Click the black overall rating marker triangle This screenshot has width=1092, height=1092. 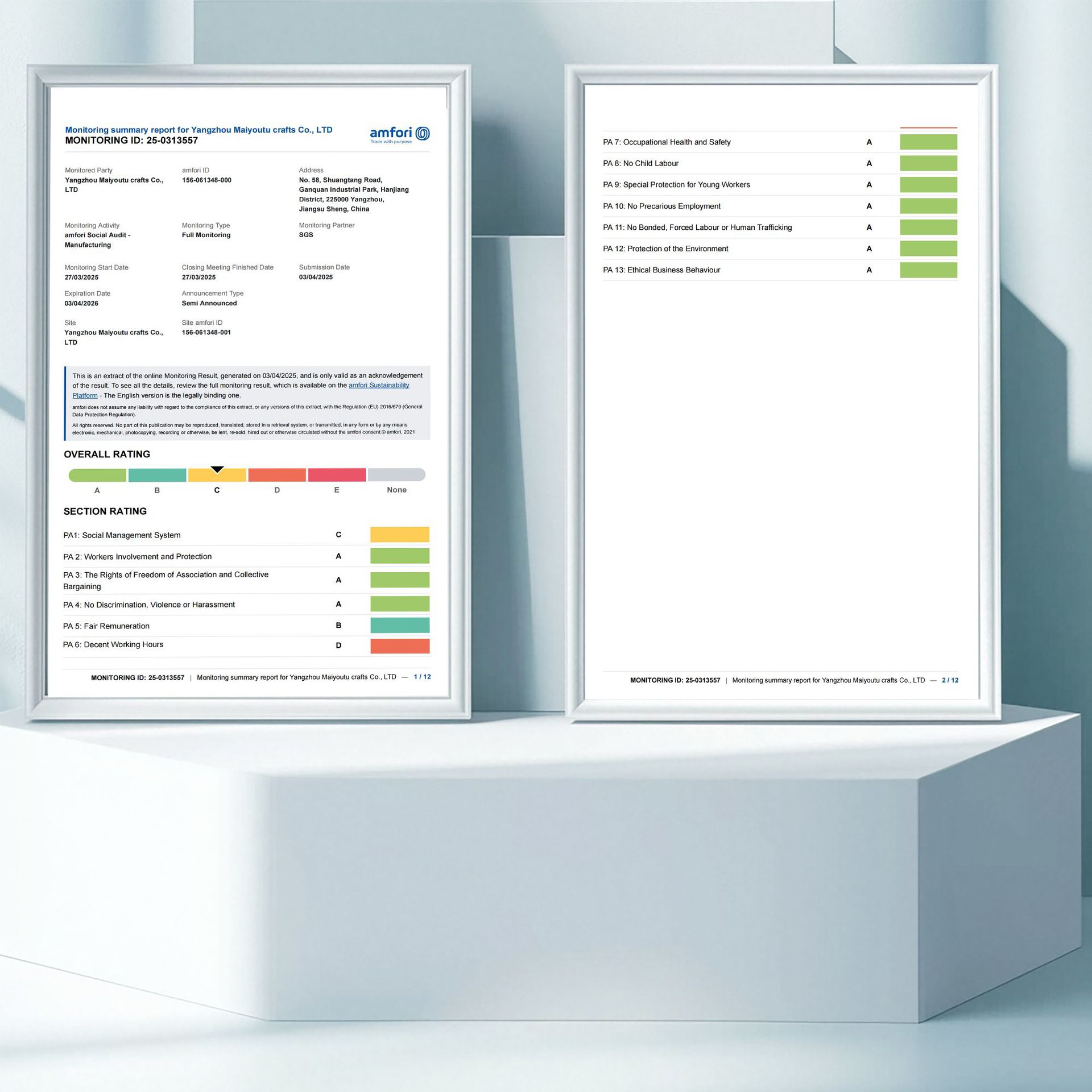tap(217, 469)
